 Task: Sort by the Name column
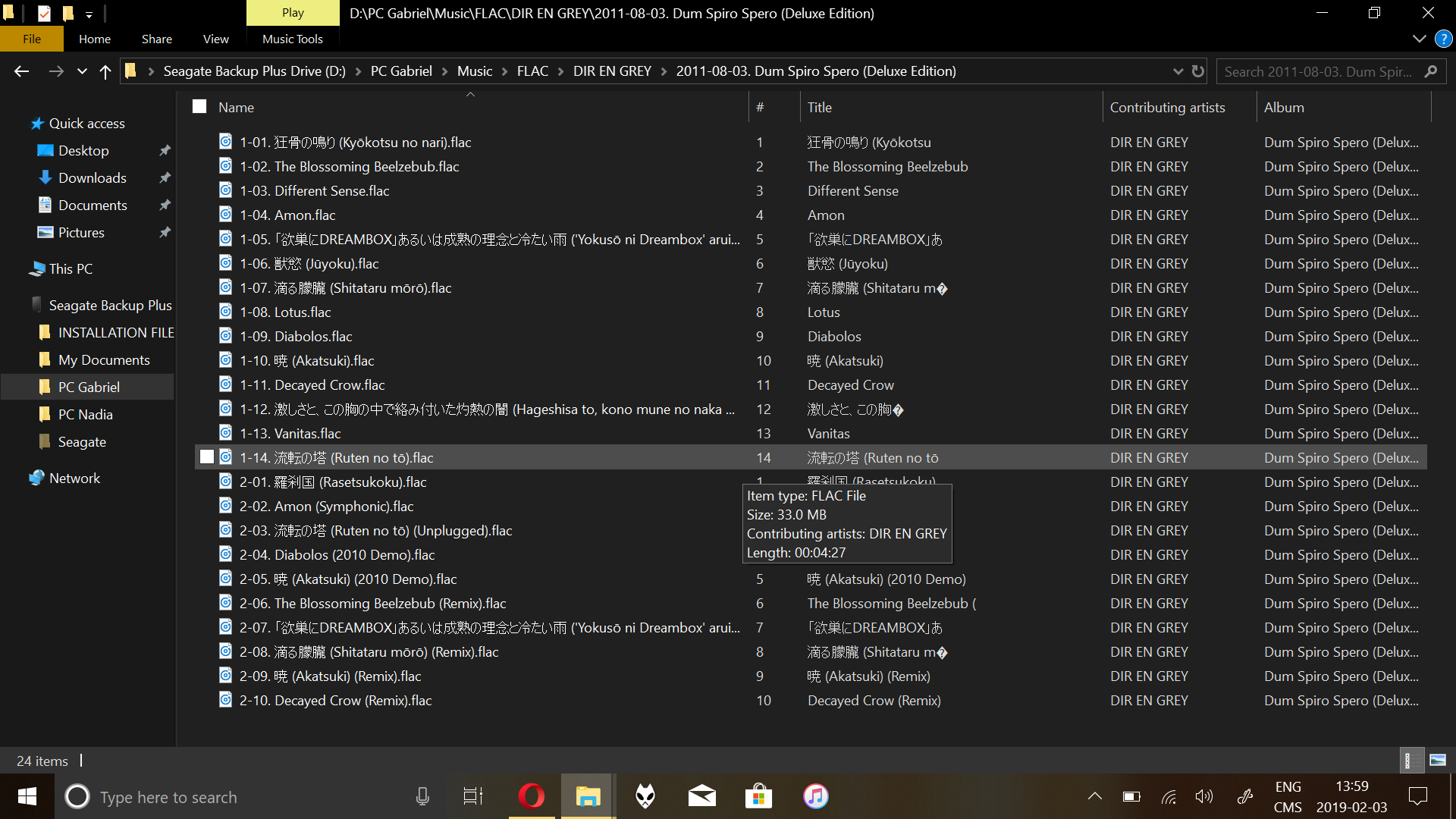click(470, 107)
